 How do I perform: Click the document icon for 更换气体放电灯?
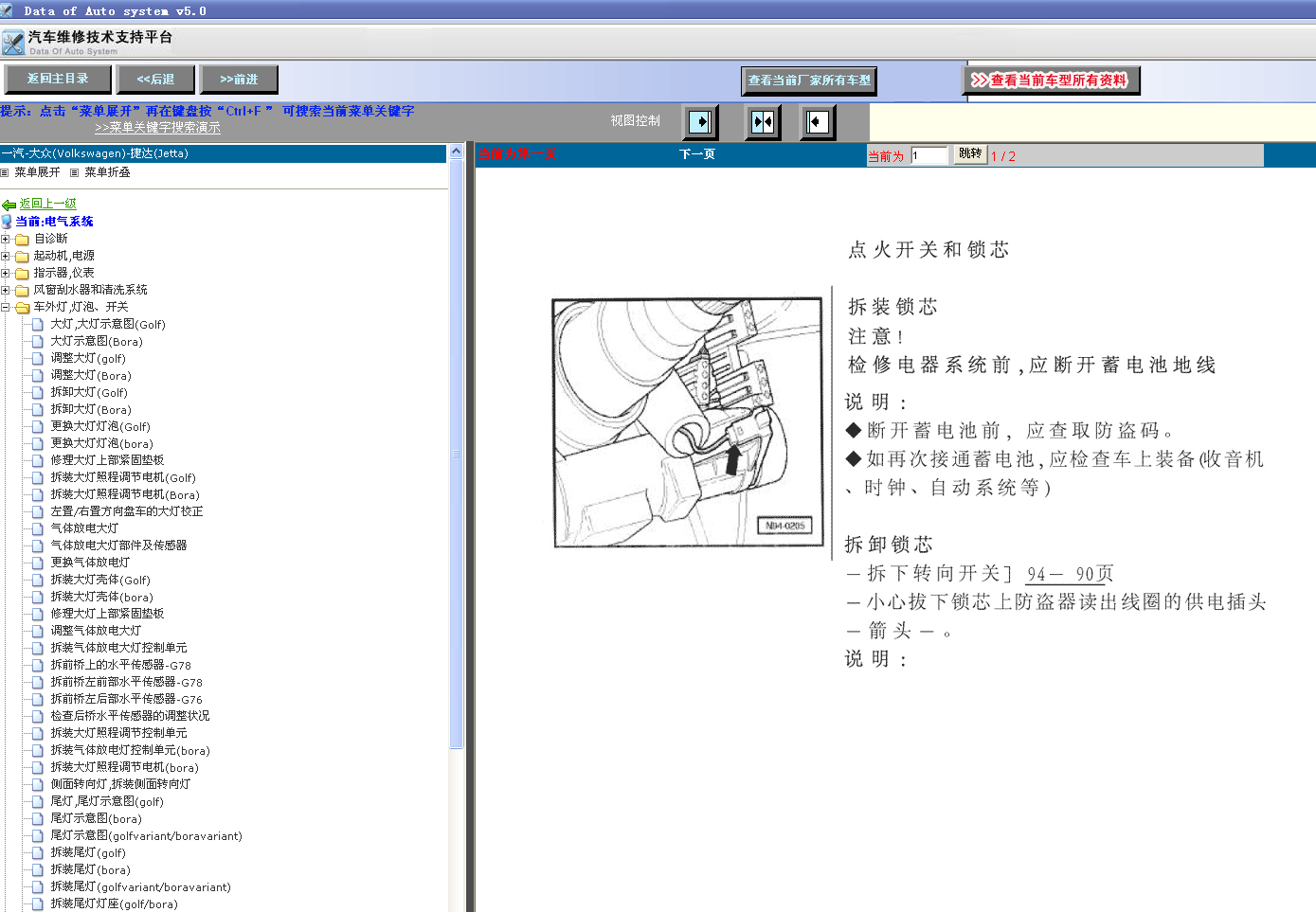tap(38, 563)
